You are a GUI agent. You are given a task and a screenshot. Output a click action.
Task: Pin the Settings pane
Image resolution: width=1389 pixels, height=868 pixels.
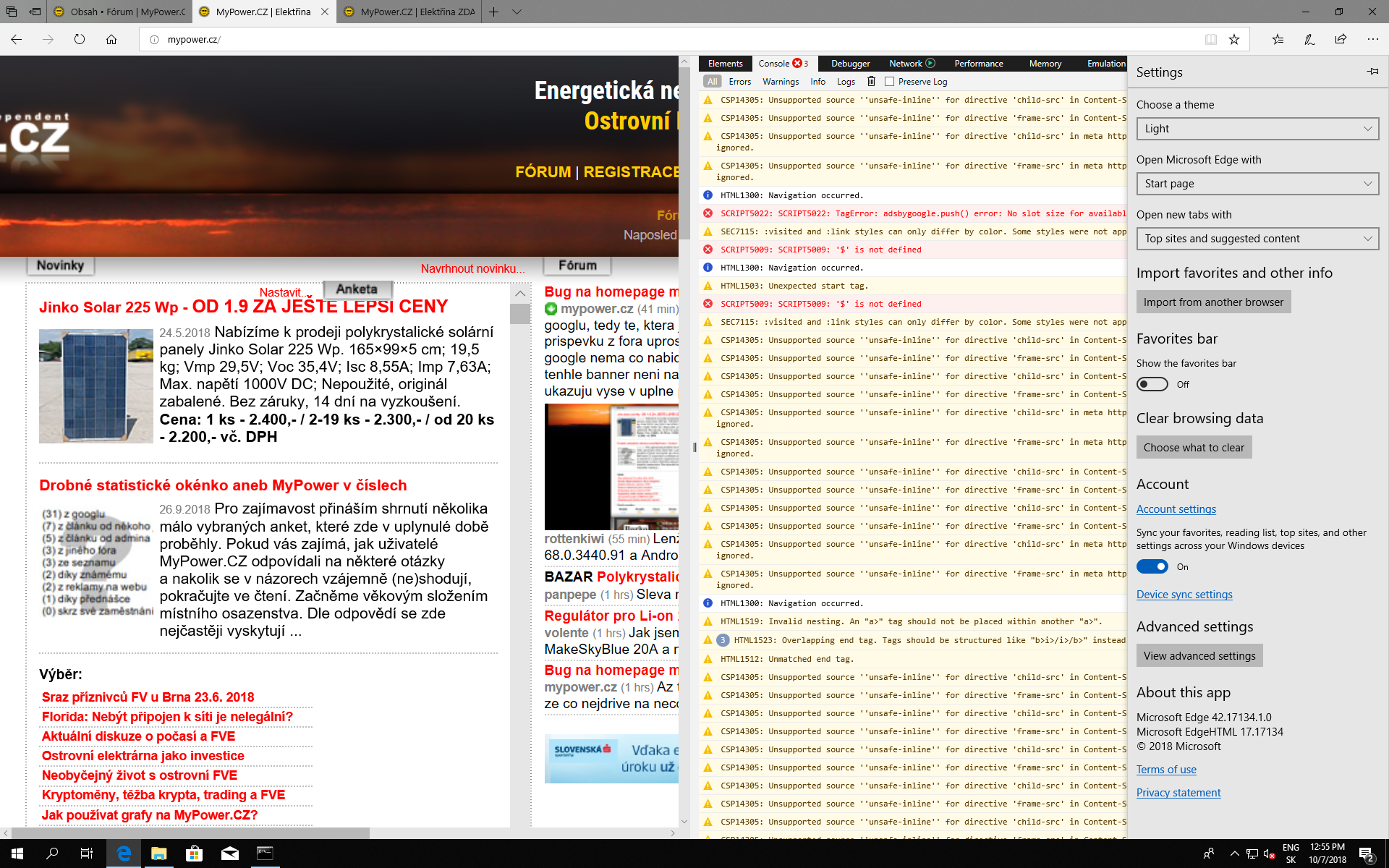[x=1372, y=72]
